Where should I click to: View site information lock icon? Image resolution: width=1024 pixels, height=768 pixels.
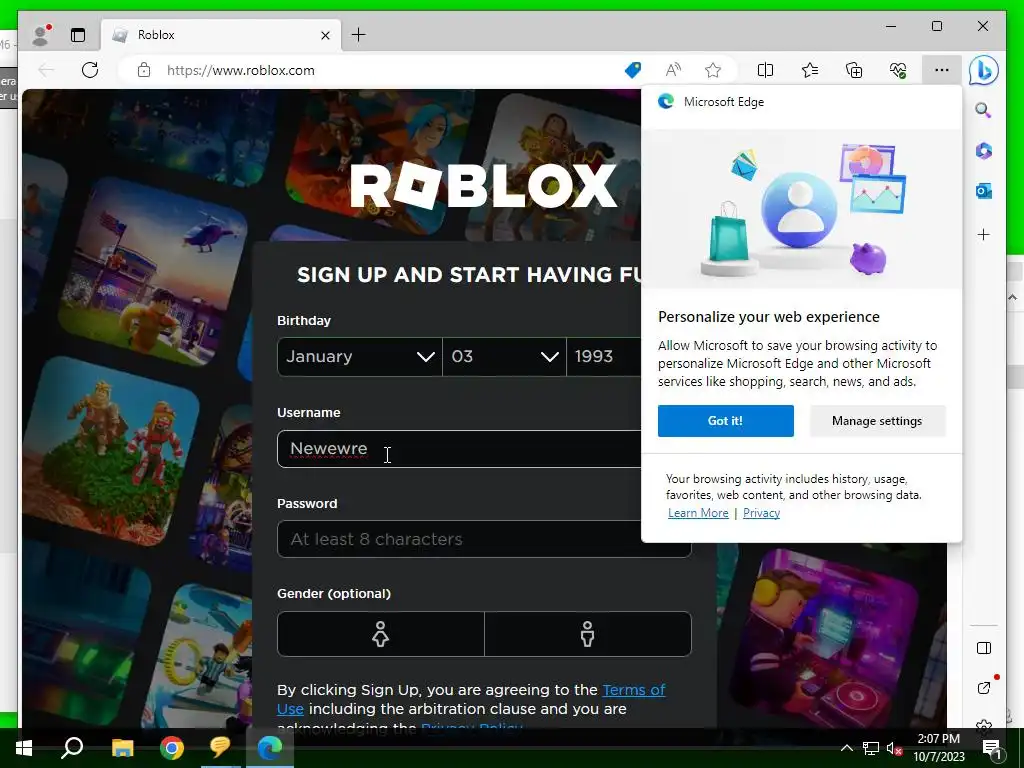(x=144, y=70)
